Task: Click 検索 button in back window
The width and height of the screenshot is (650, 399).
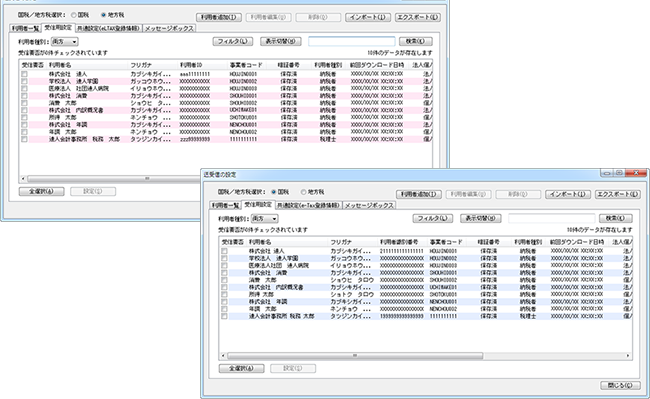Action: (x=415, y=41)
